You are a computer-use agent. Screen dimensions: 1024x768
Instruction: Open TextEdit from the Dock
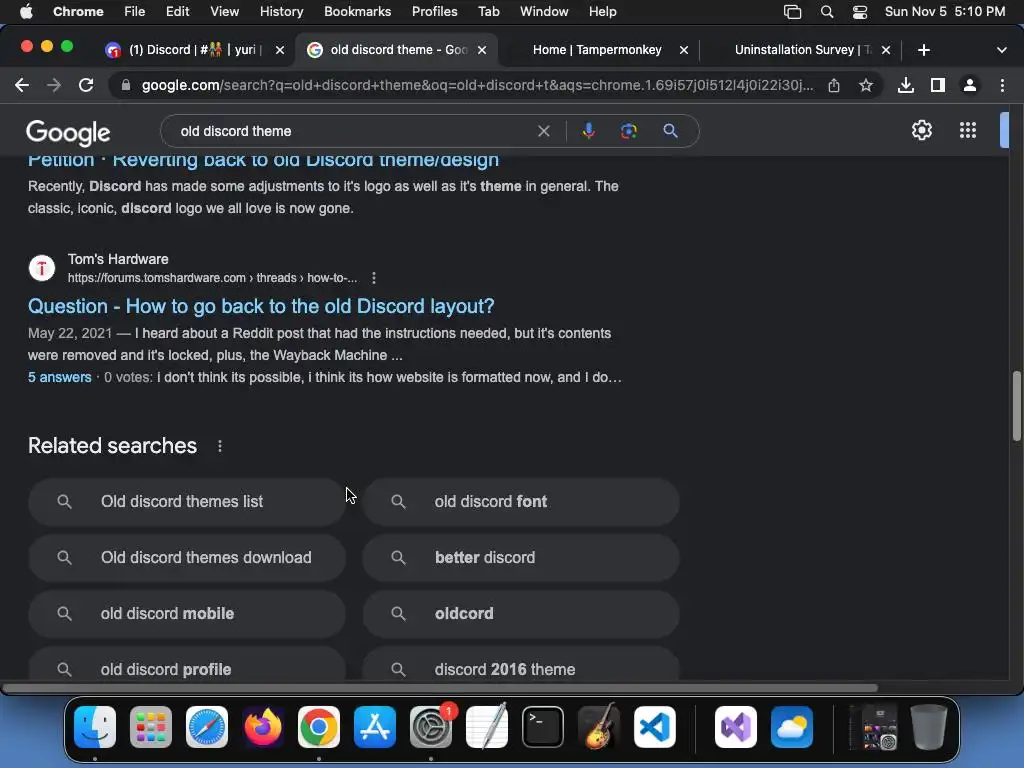487,727
